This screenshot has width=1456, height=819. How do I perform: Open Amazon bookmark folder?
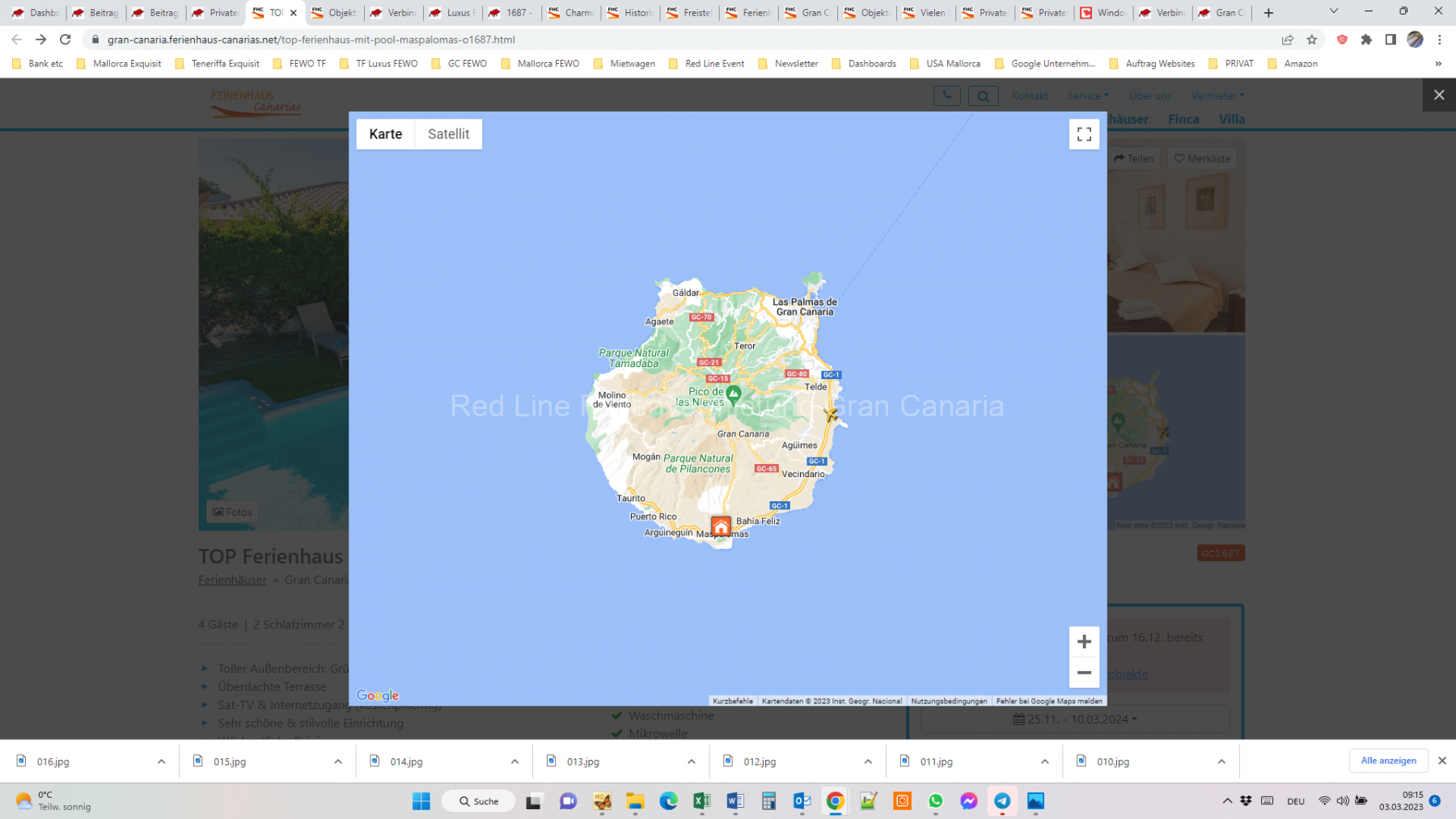coord(1293,64)
